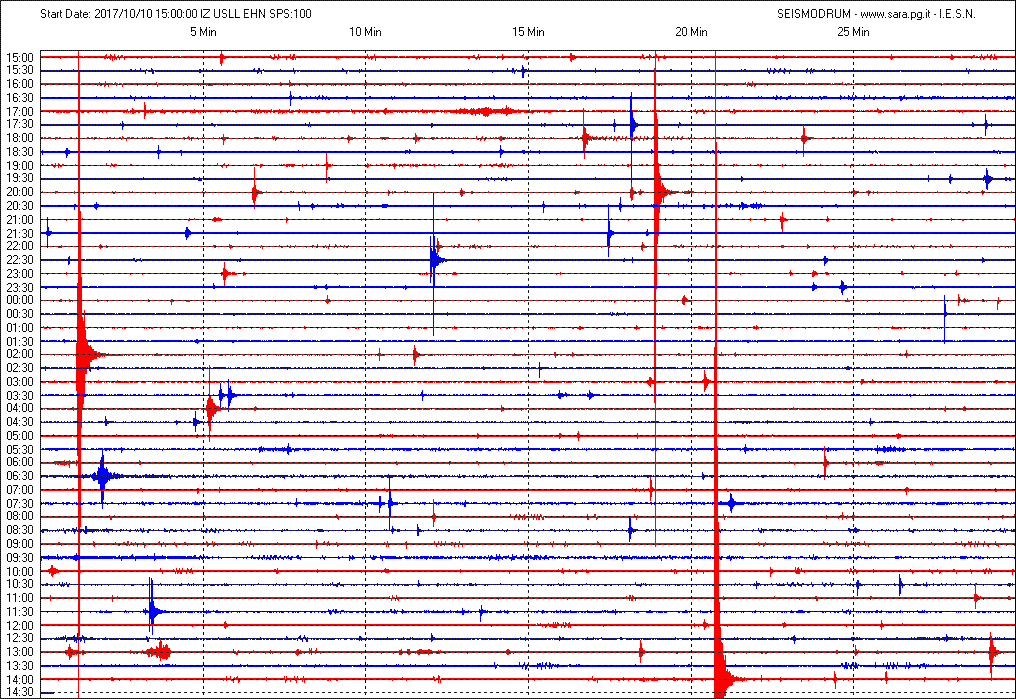Click the 21:30 row time label
The height and width of the screenshot is (699, 1016).
20,233
